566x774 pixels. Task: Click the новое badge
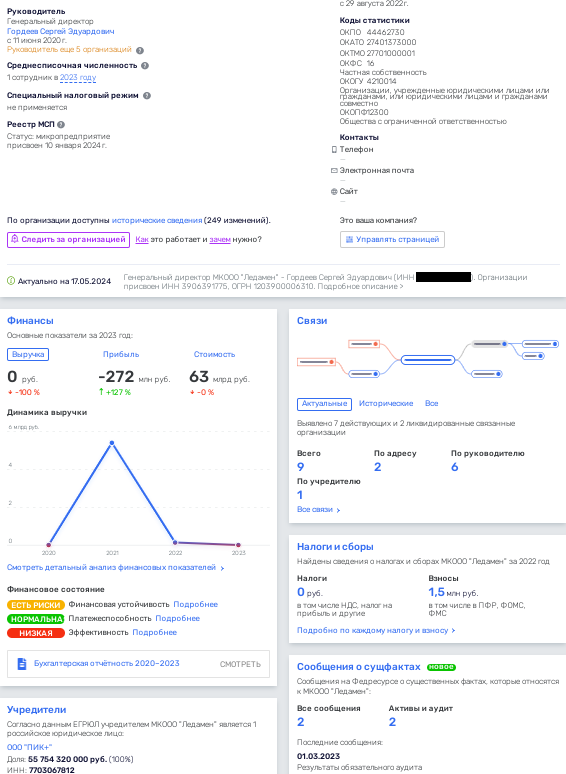(441, 667)
